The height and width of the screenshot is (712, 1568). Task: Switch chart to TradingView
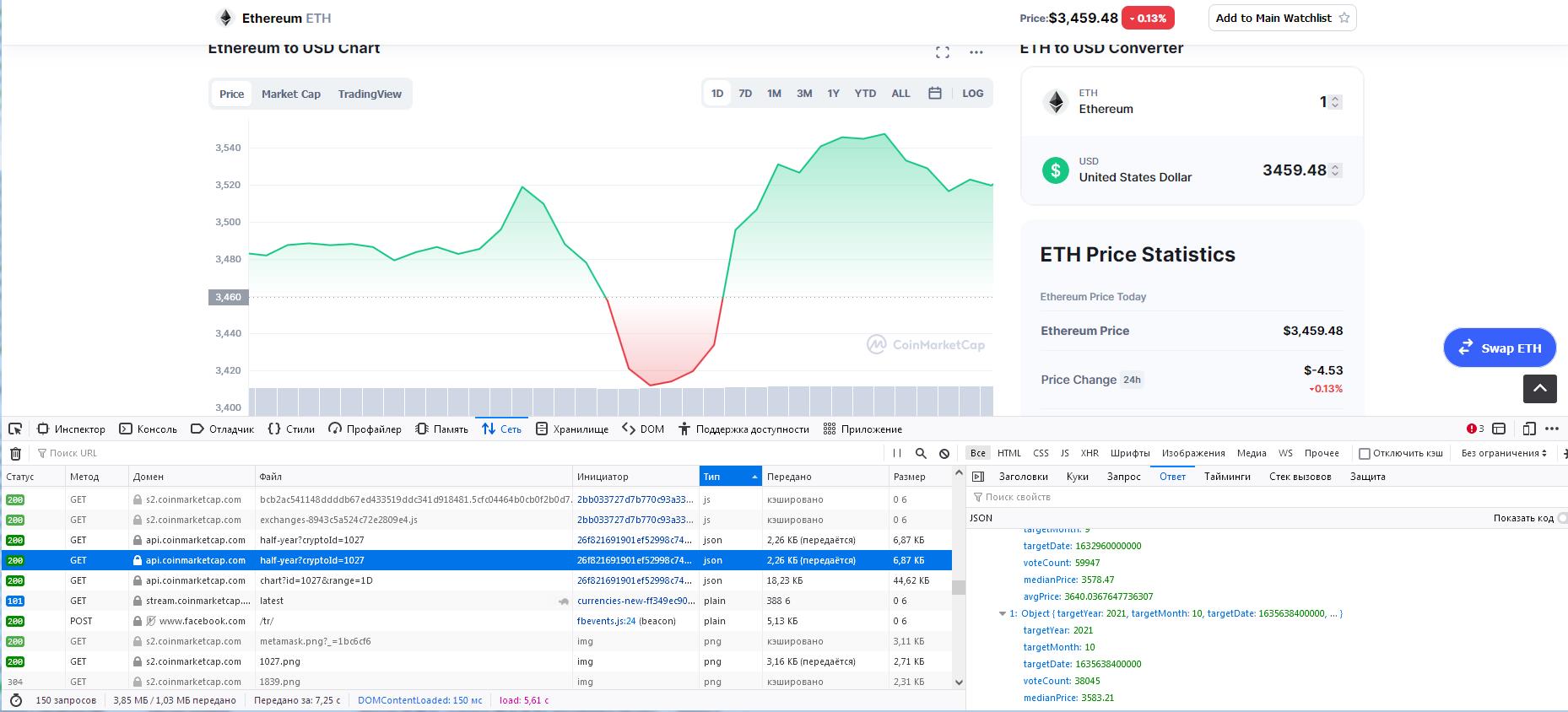[370, 94]
